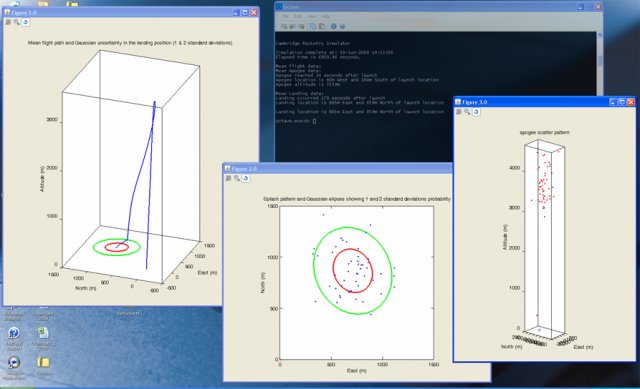Click the 'Altitude (m)' label in Figure 1.0
The height and width of the screenshot is (389, 640).
[42, 179]
